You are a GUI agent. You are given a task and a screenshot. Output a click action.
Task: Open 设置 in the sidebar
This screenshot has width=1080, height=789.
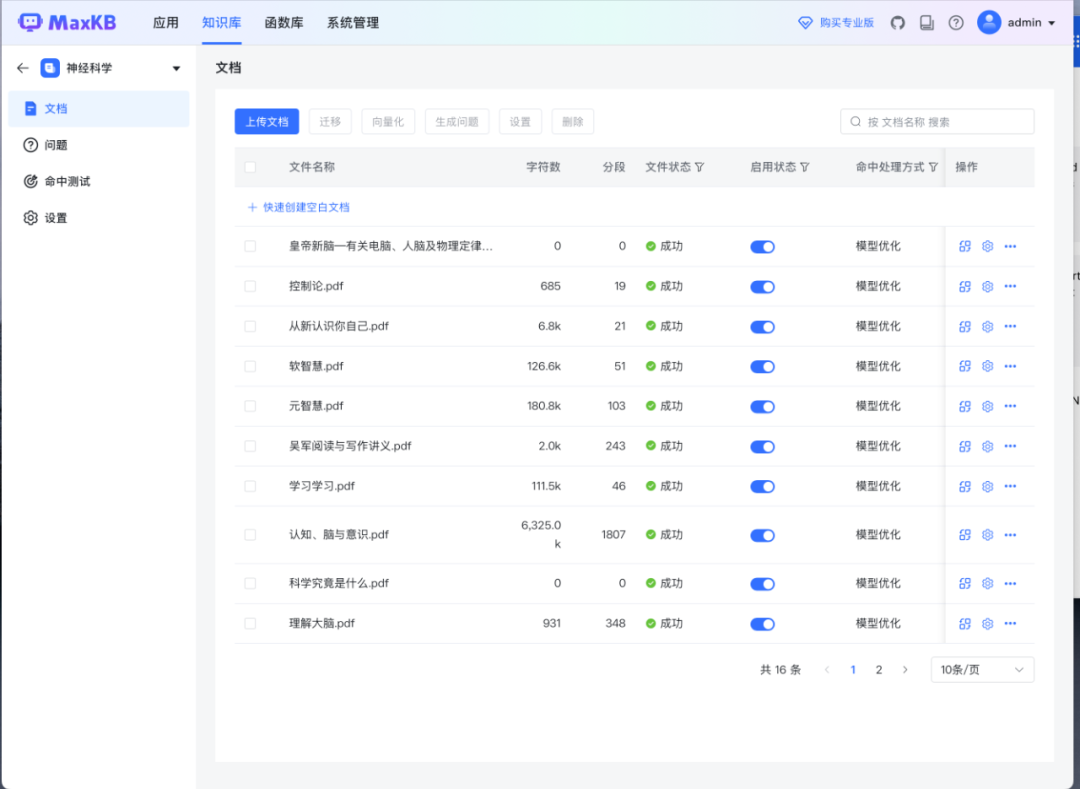point(98,218)
